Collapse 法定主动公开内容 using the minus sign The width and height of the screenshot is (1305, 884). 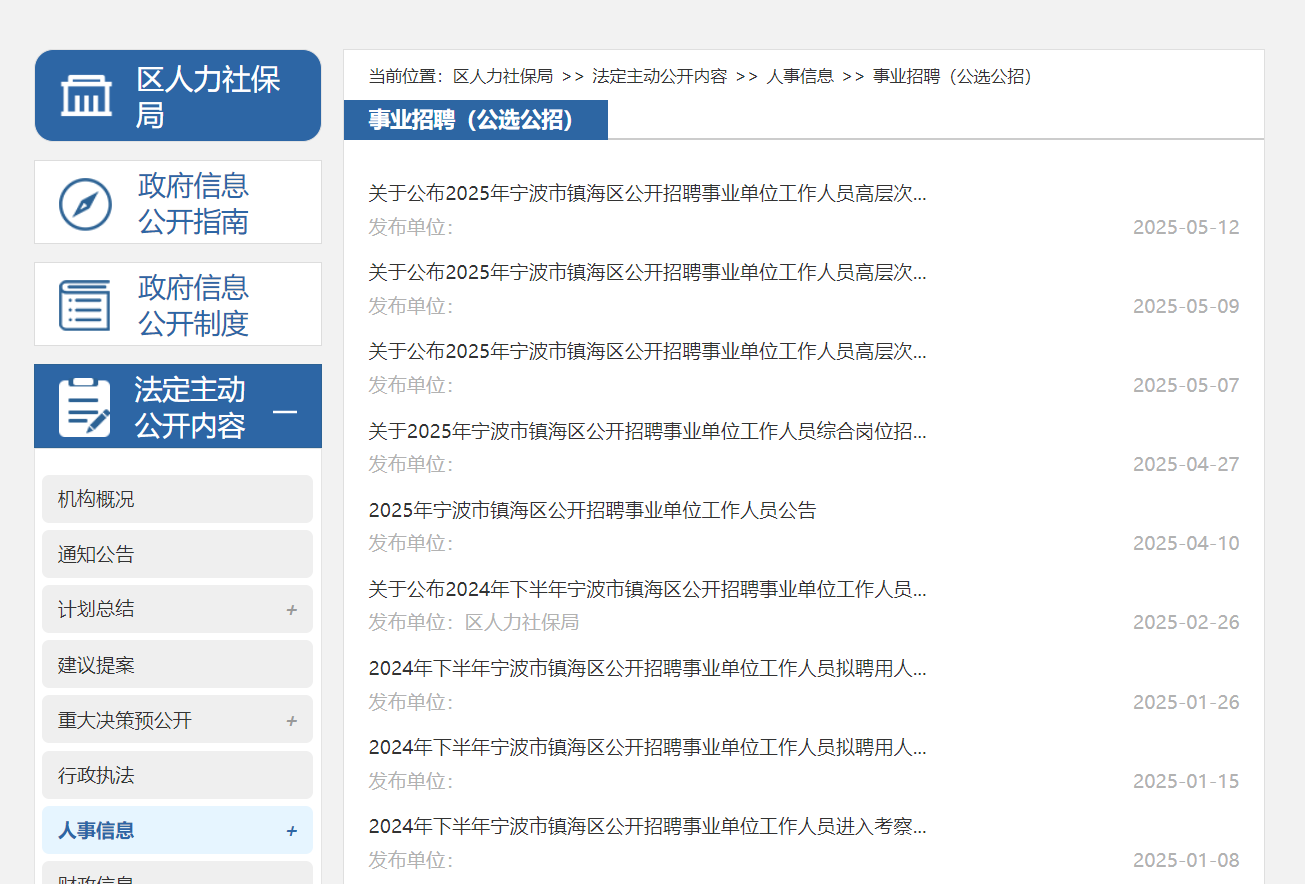click(x=286, y=411)
